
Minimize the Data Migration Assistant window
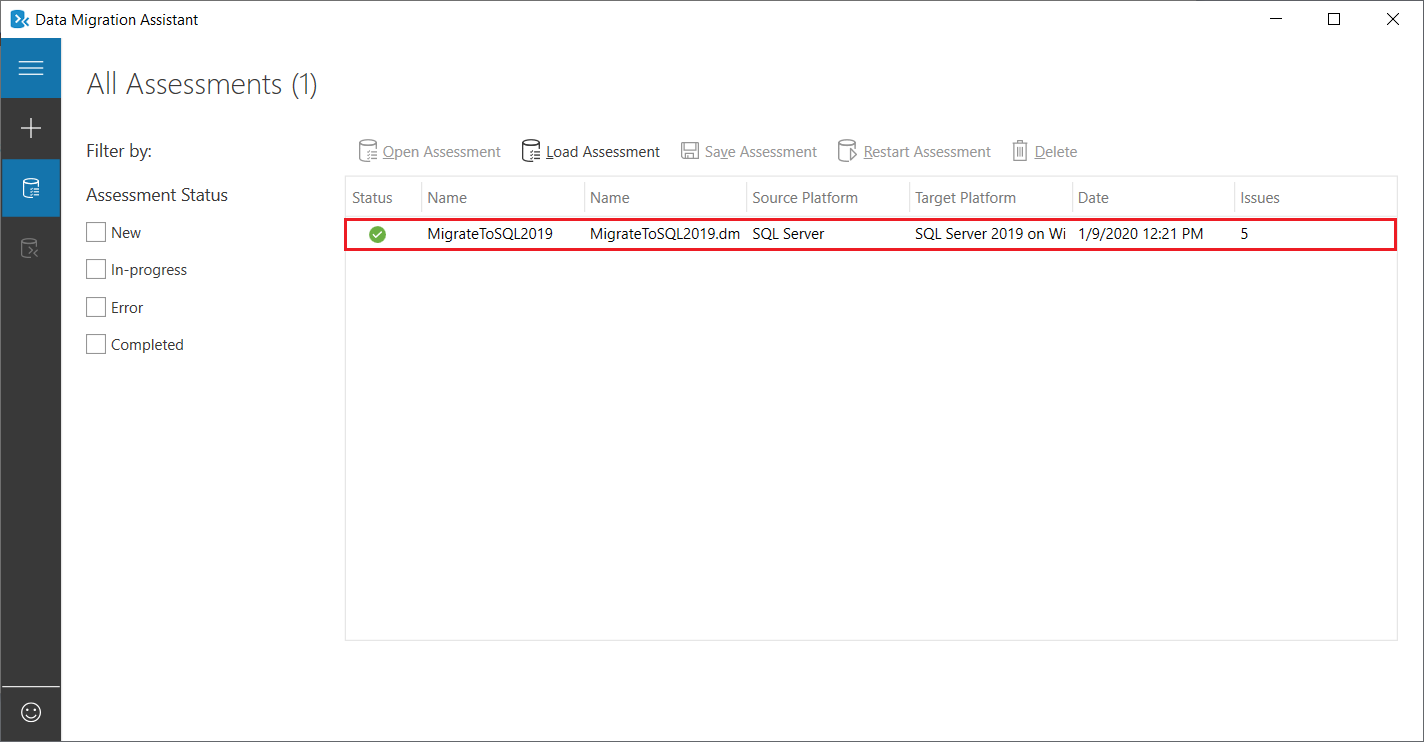(x=1277, y=19)
